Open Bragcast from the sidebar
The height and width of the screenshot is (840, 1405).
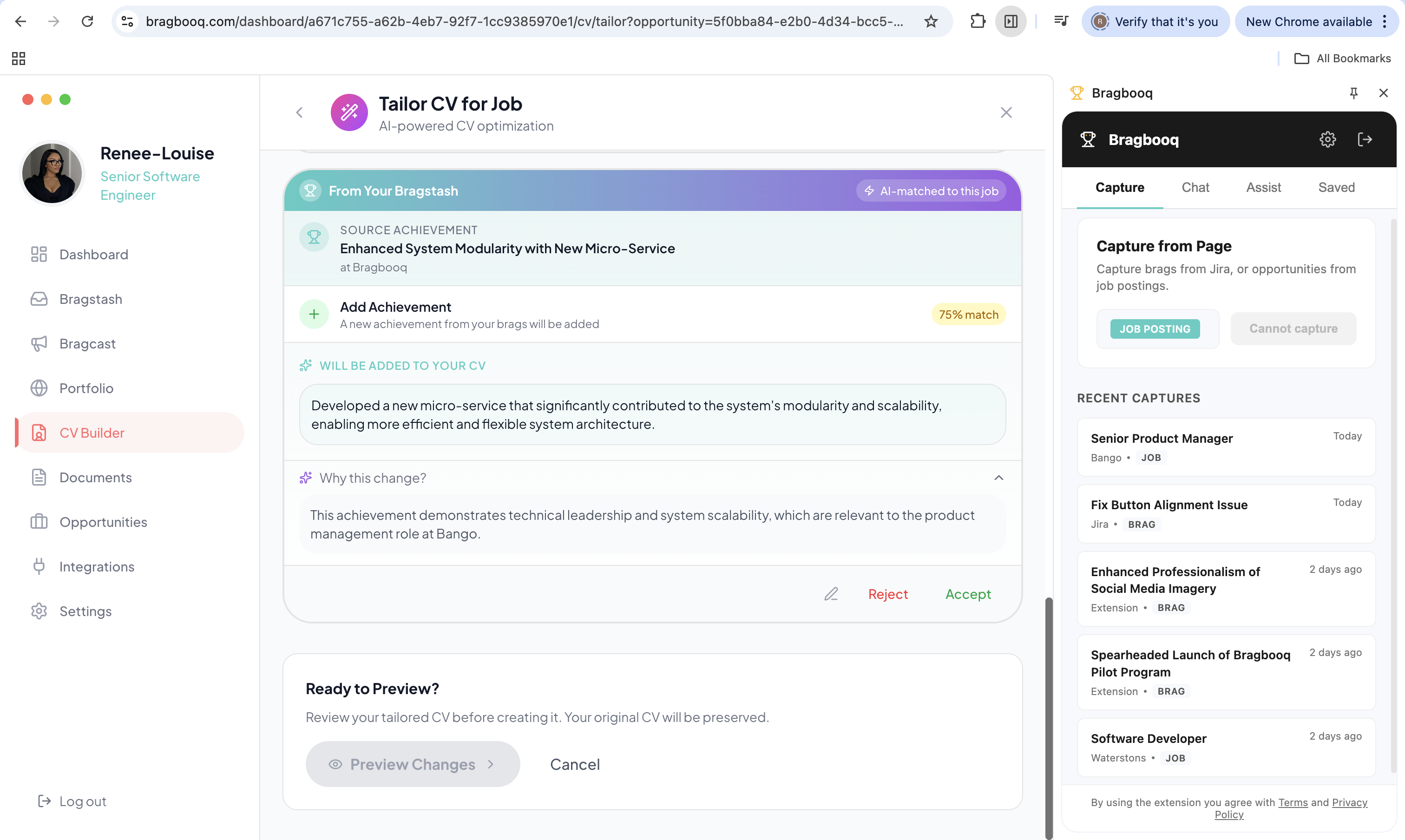click(x=87, y=344)
